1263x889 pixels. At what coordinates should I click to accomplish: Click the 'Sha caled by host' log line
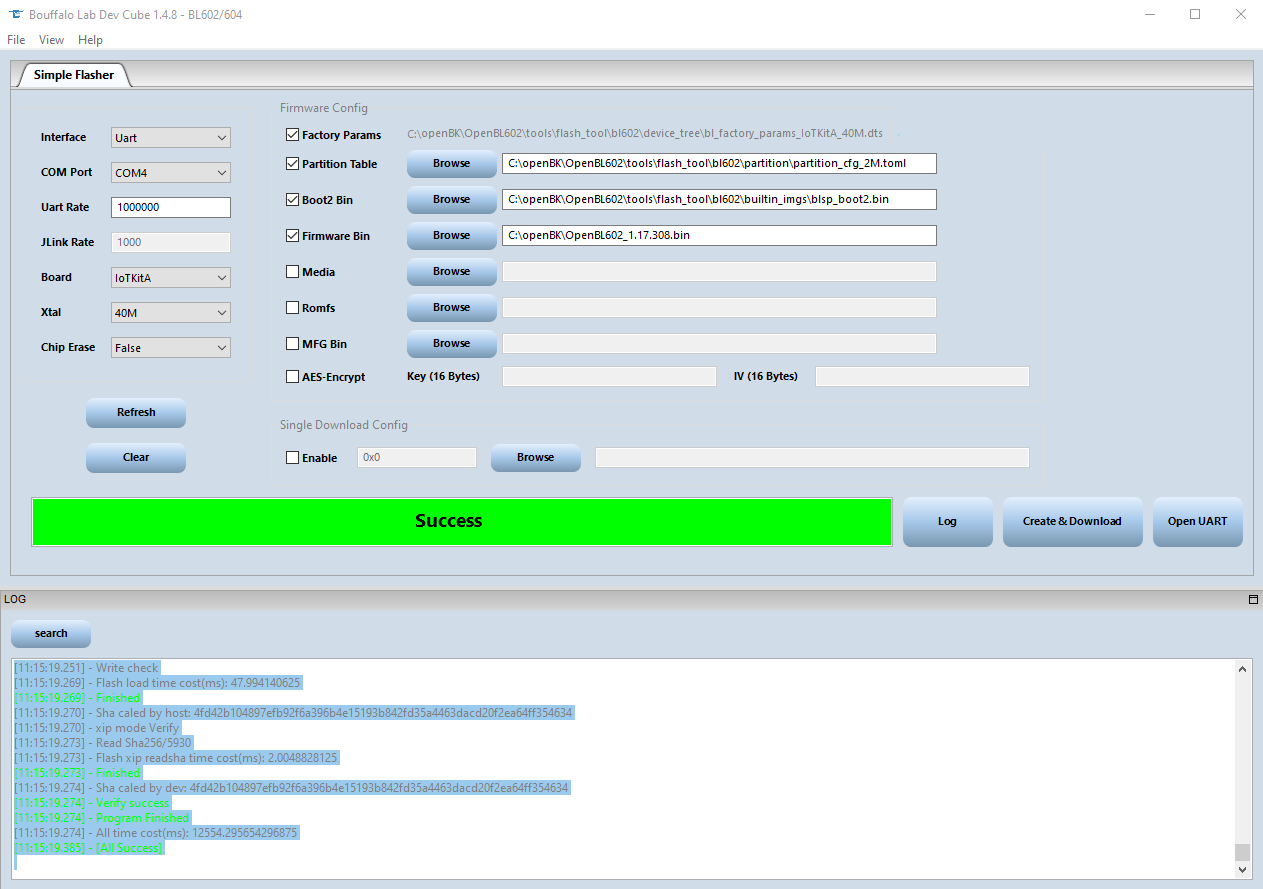pyautogui.click(x=293, y=713)
